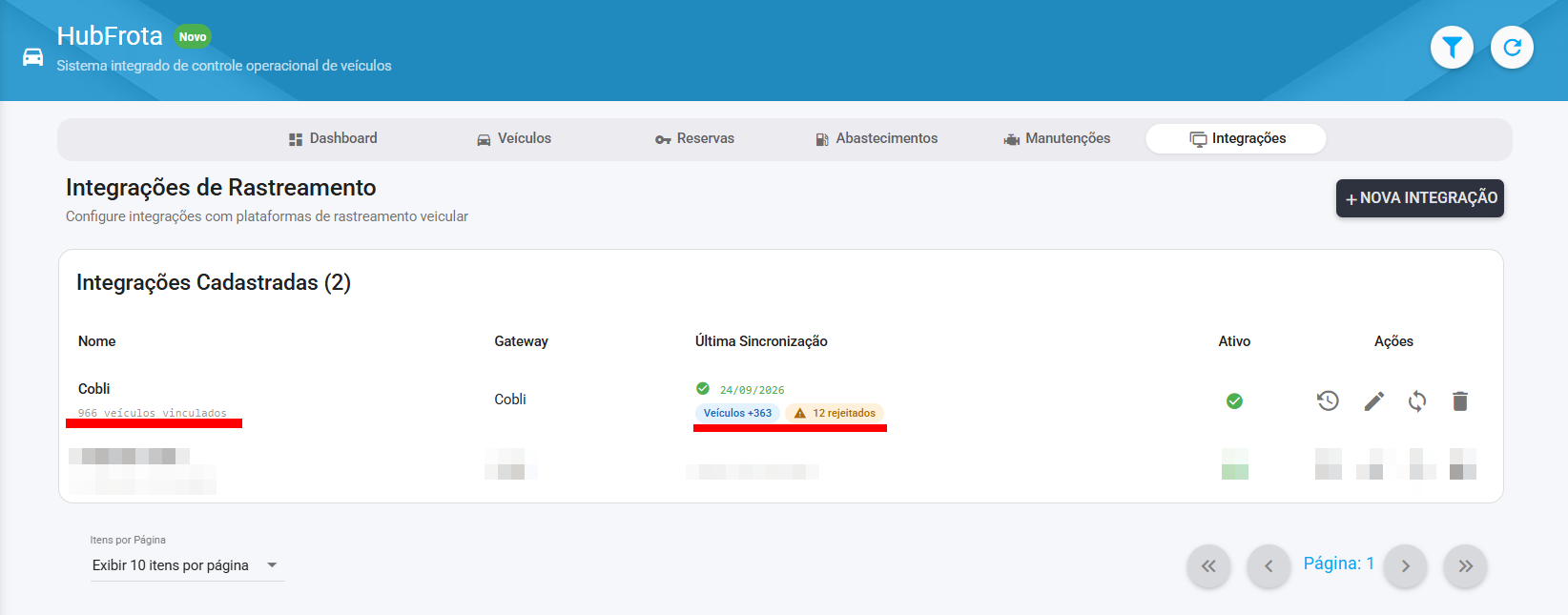
Task: Click the Integrações Cadastradas (2) heading
Action: click(214, 282)
